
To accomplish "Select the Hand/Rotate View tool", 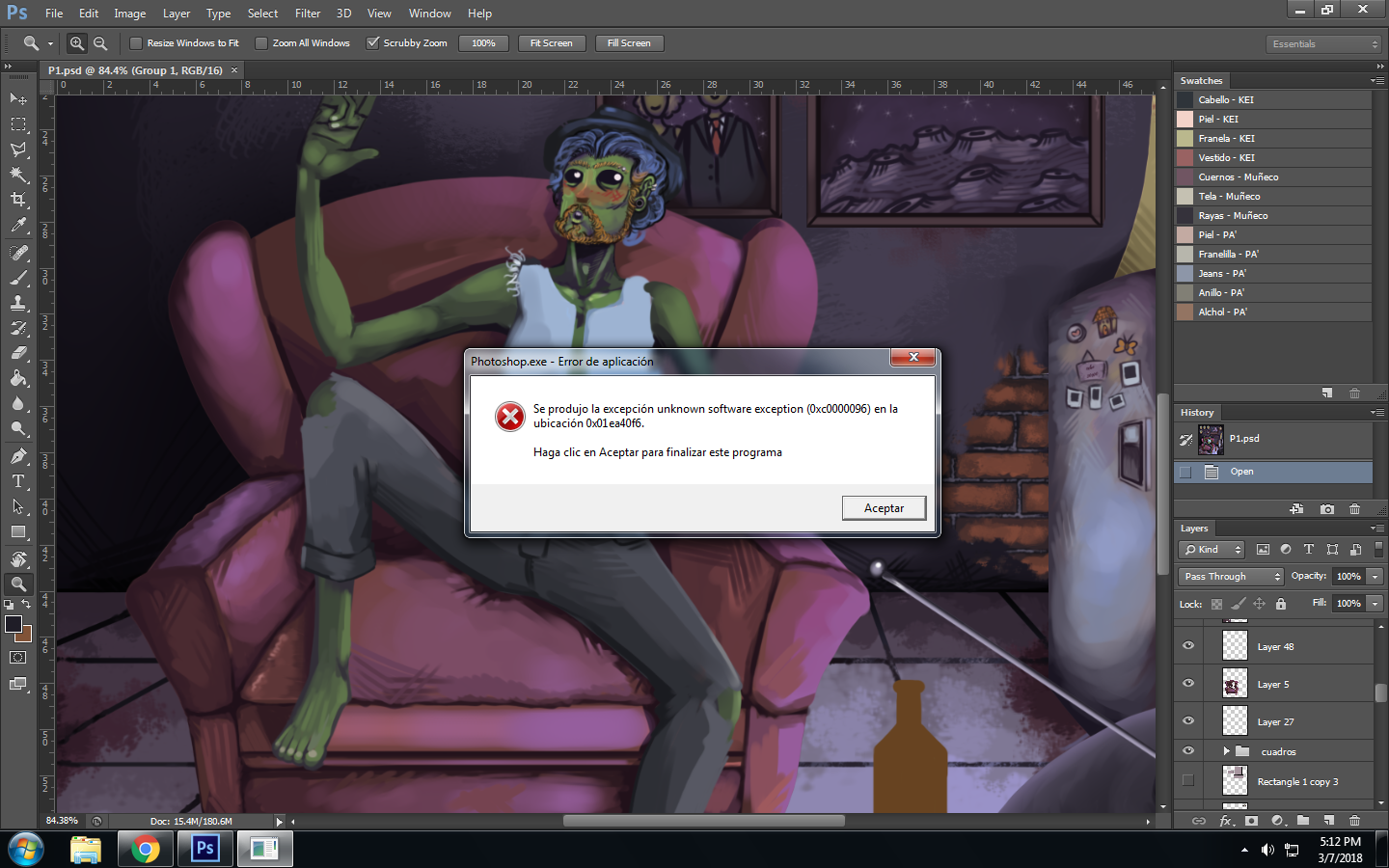I will [x=18, y=558].
